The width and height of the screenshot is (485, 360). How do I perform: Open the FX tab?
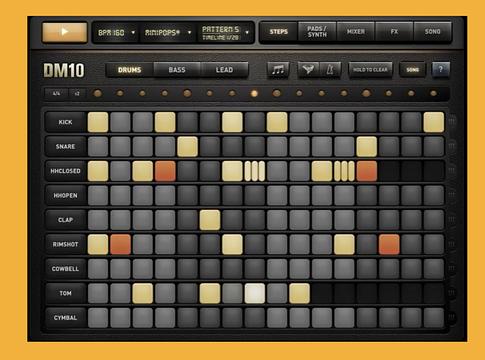tap(394, 32)
